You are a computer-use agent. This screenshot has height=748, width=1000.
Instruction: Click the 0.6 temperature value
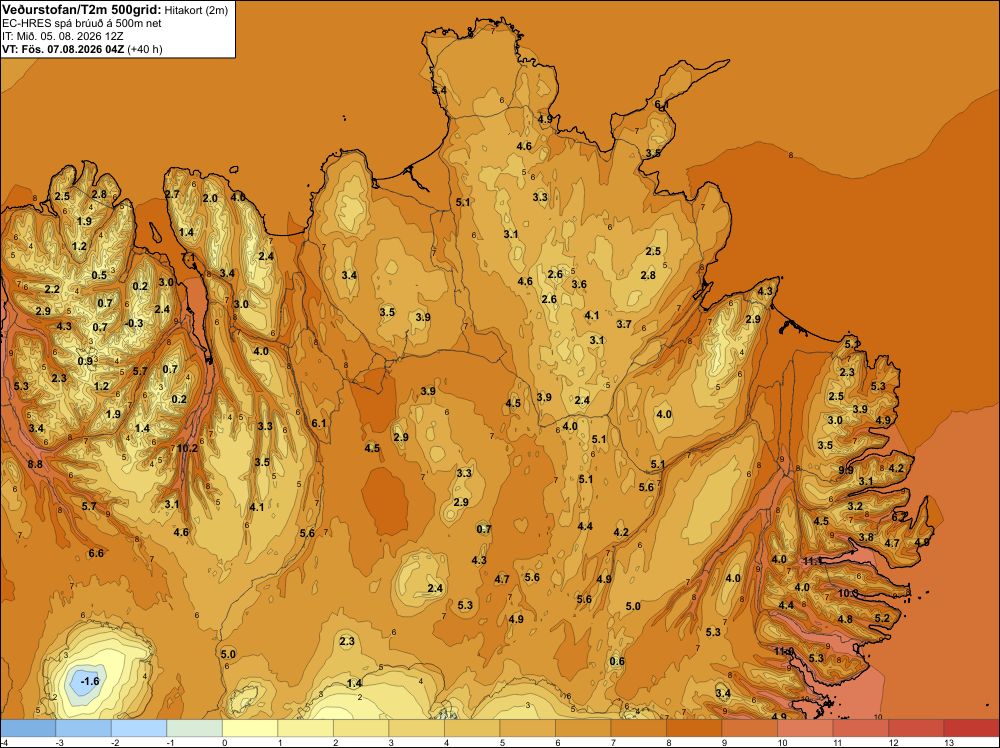617,661
